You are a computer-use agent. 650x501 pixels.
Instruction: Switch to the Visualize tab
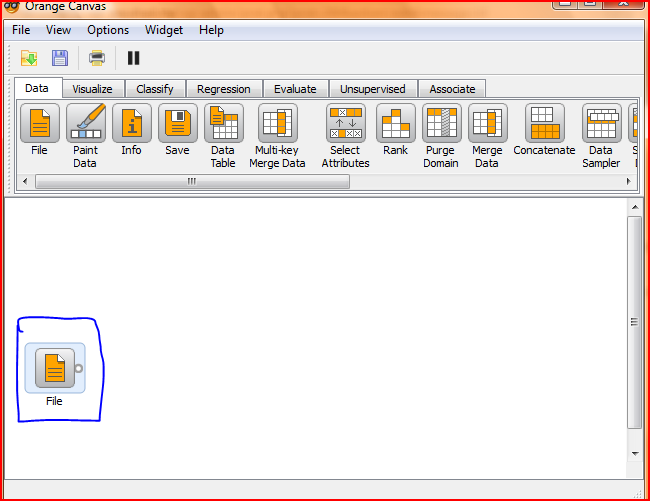(x=93, y=89)
